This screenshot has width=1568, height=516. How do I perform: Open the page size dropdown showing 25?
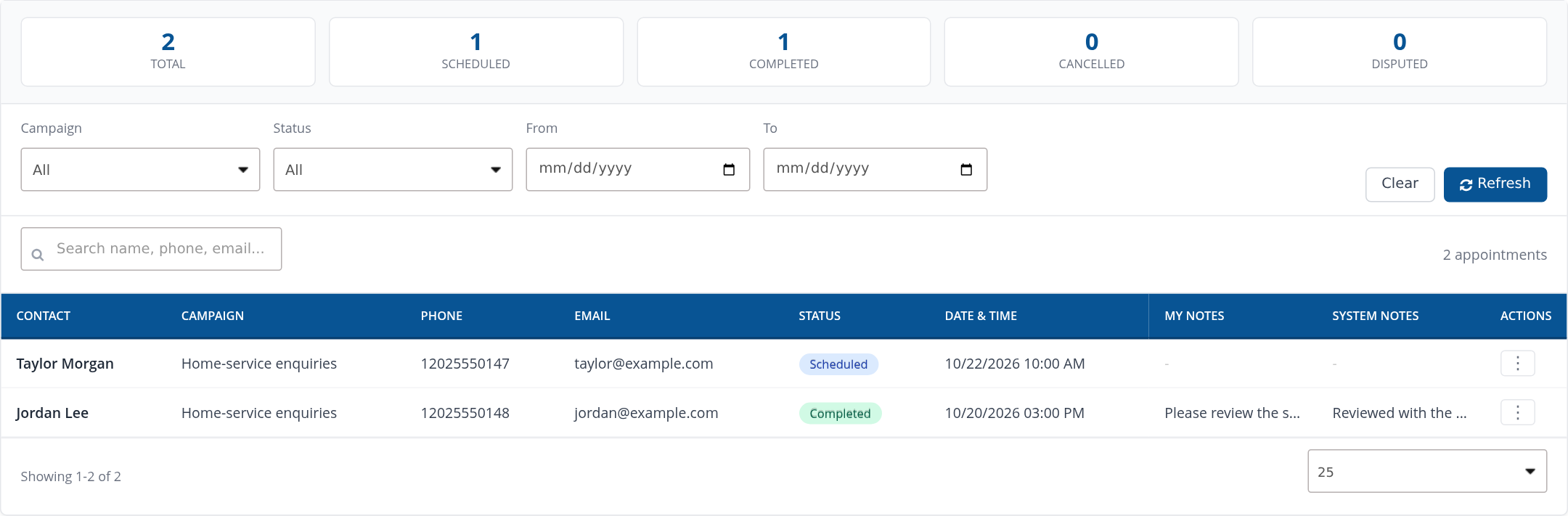(x=1427, y=471)
